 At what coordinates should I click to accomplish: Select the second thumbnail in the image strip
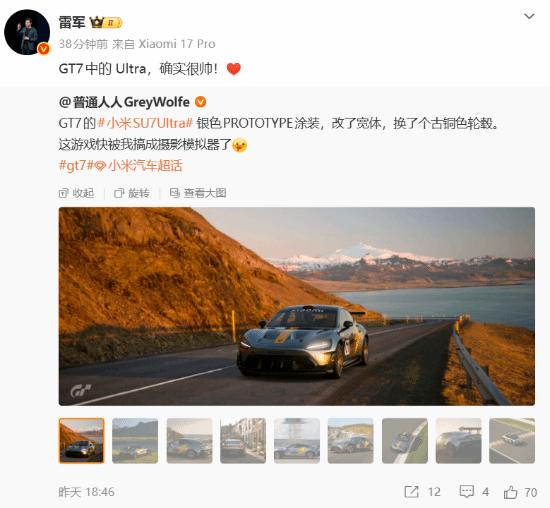point(135,441)
